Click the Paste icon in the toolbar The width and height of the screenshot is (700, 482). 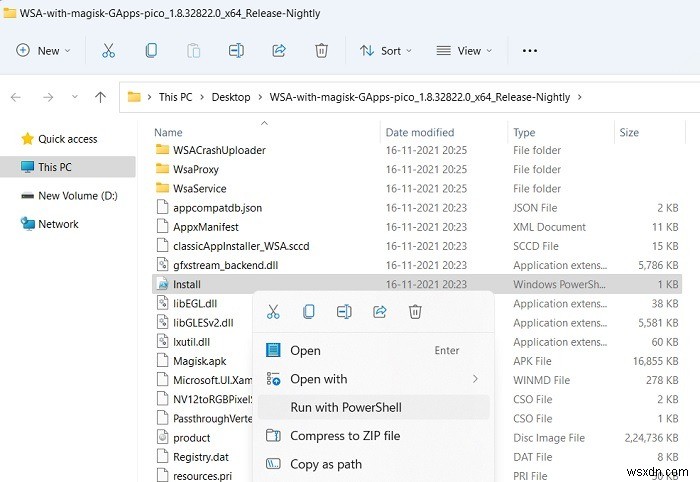coord(193,50)
